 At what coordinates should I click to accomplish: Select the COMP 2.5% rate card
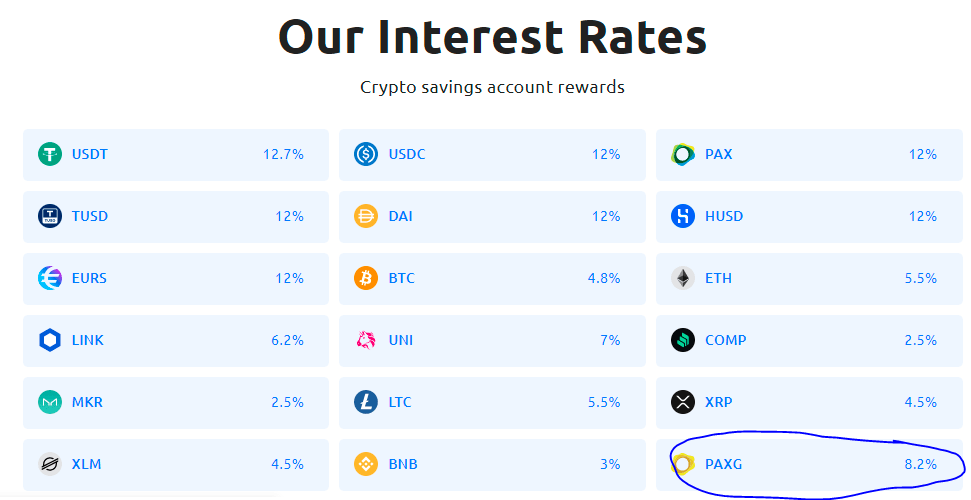click(809, 340)
